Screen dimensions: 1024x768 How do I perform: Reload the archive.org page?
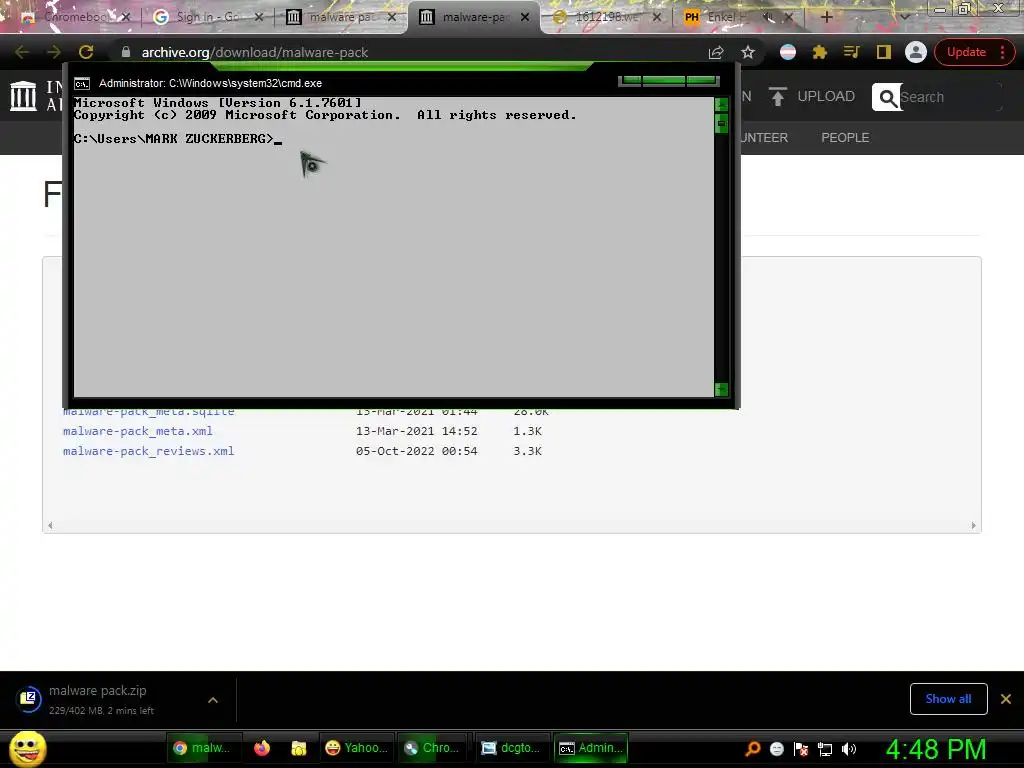86,52
